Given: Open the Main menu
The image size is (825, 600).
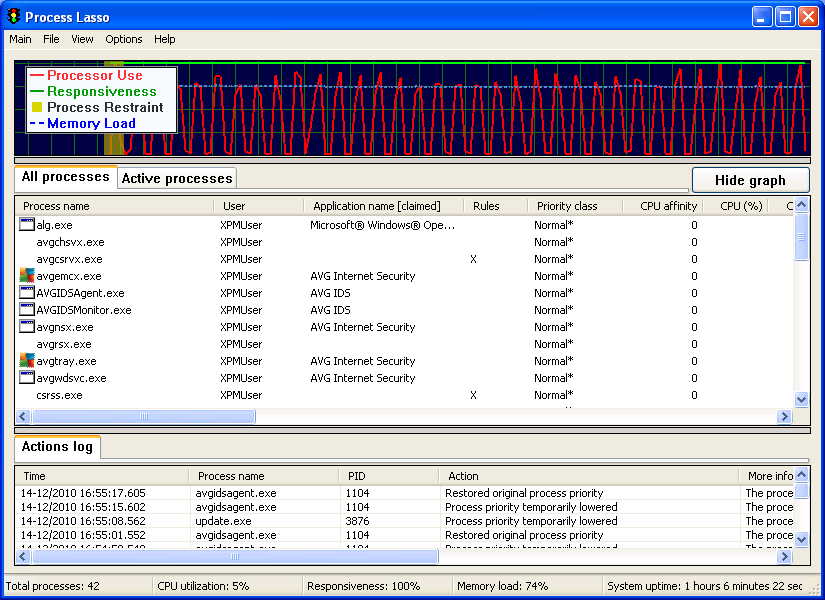Looking at the screenshot, I should point(20,39).
